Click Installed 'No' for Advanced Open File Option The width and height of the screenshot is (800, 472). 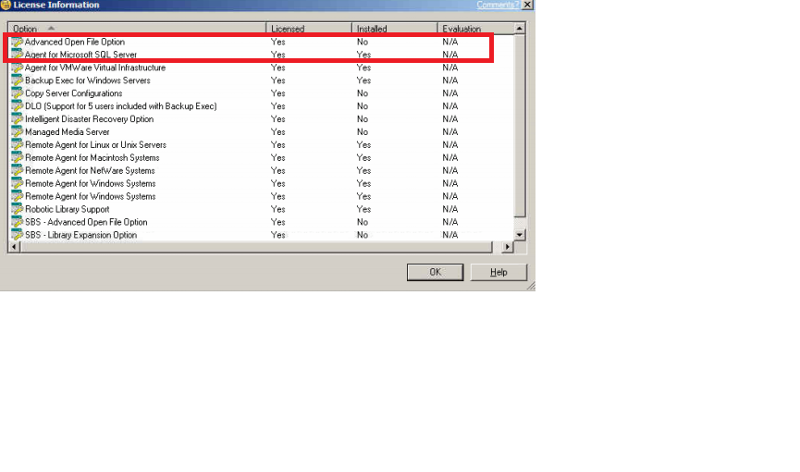coord(362,42)
